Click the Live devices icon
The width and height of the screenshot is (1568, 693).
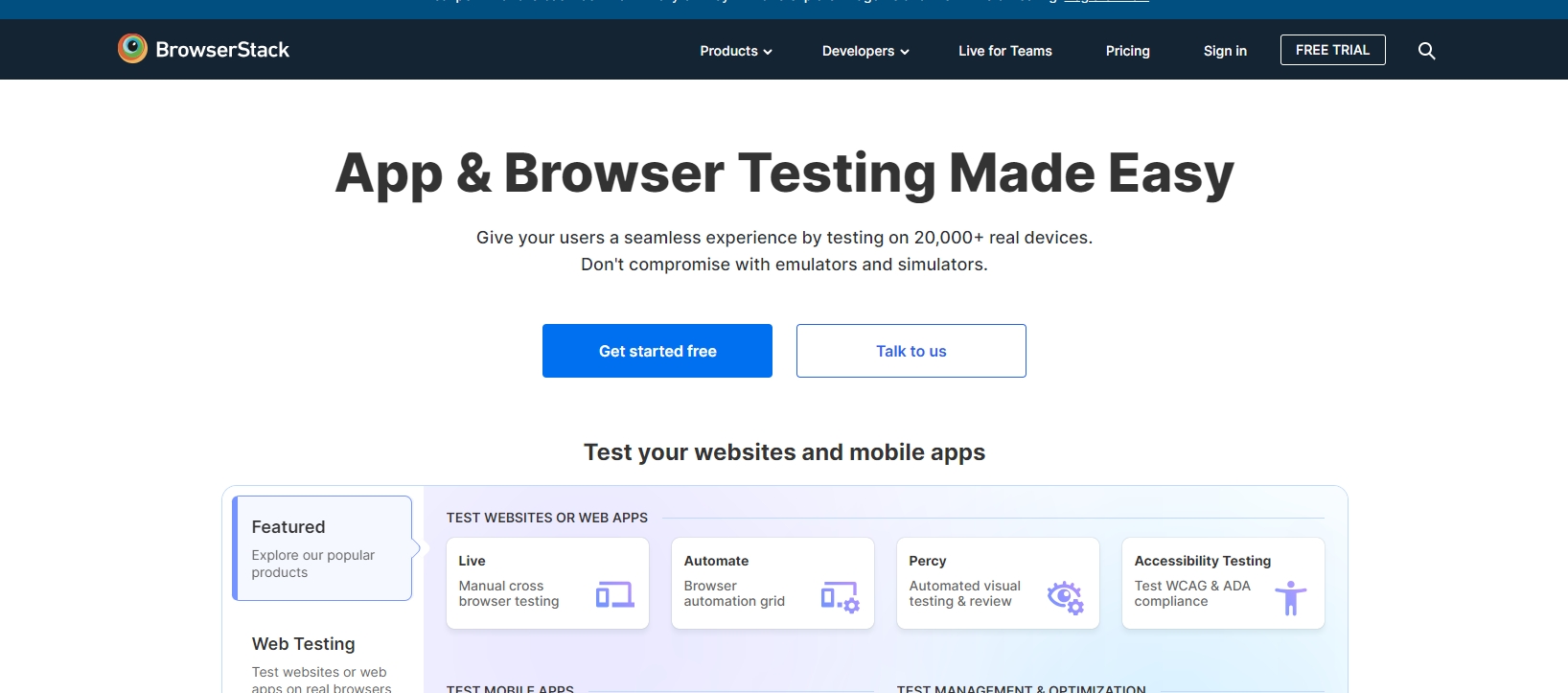click(615, 595)
